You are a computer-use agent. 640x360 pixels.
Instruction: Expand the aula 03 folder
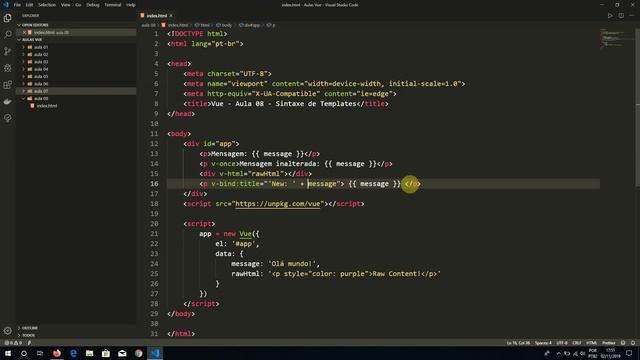coord(23,62)
